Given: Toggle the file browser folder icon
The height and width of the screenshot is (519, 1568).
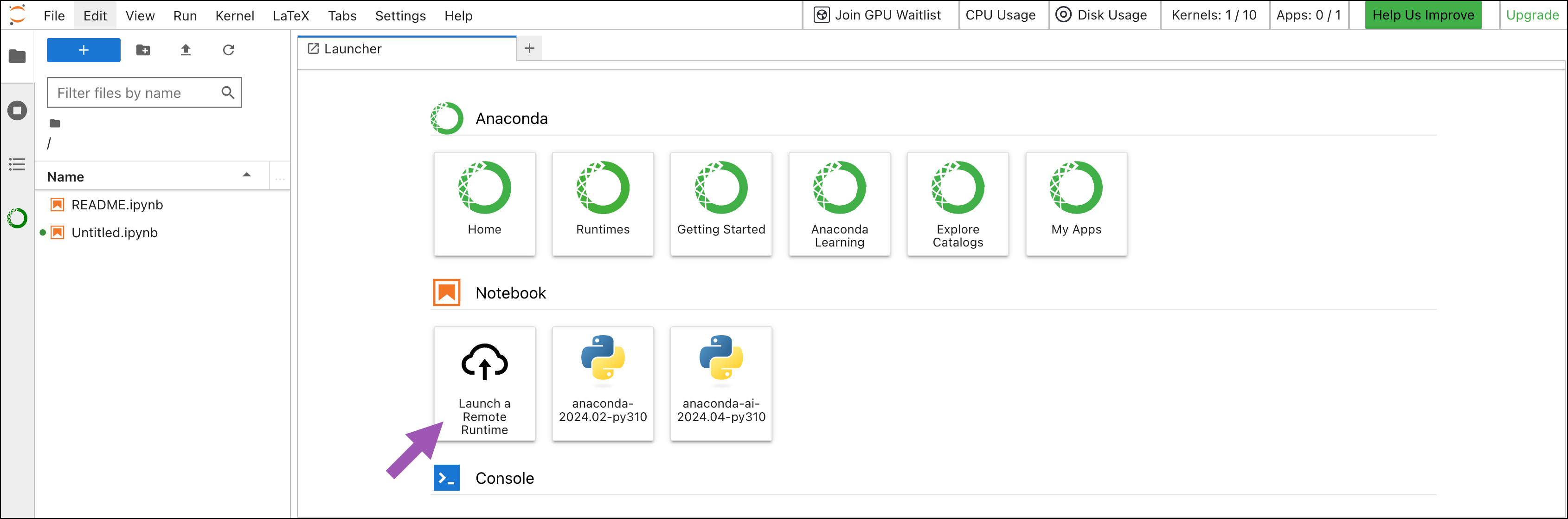Looking at the screenshot, I should [x=17, y=57].
